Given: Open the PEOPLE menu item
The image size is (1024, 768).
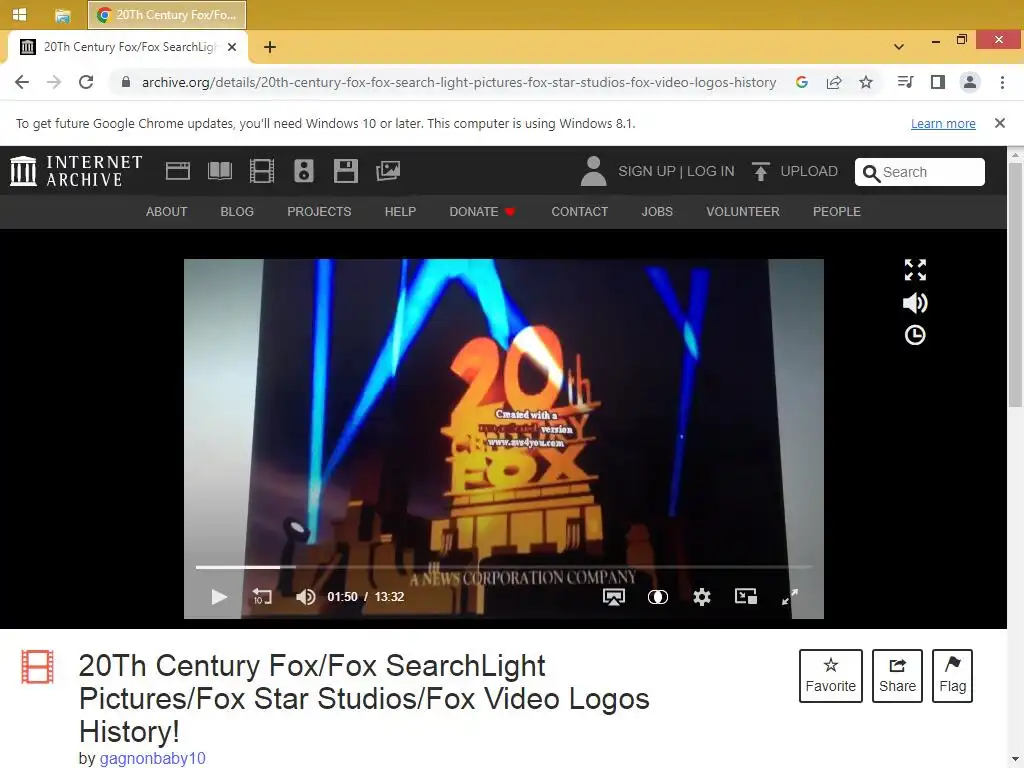Looking at the screenshot, I should coord(837,212).
